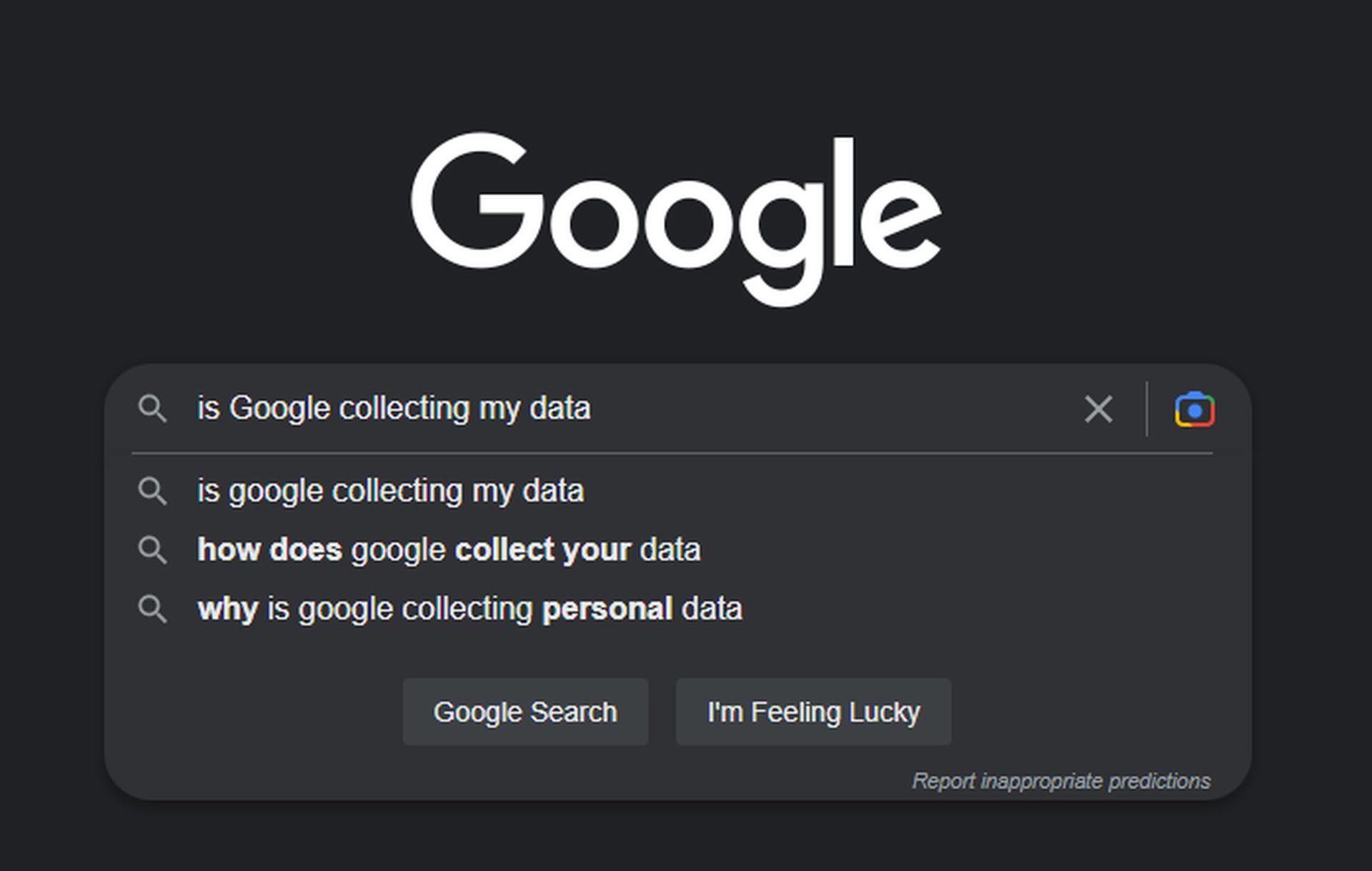
Task: Click in the search field on the typed query
Action: pyautogui.click(x=394, y=409)
